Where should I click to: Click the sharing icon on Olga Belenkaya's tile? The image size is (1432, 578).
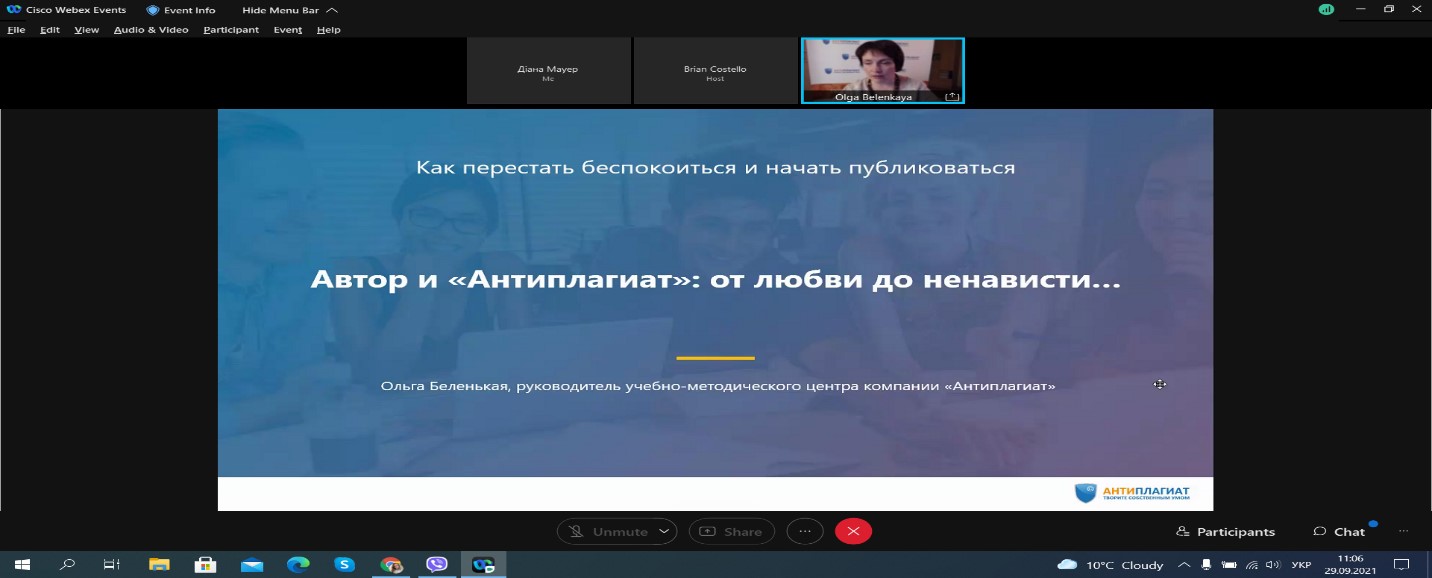[x=952, y=97]
